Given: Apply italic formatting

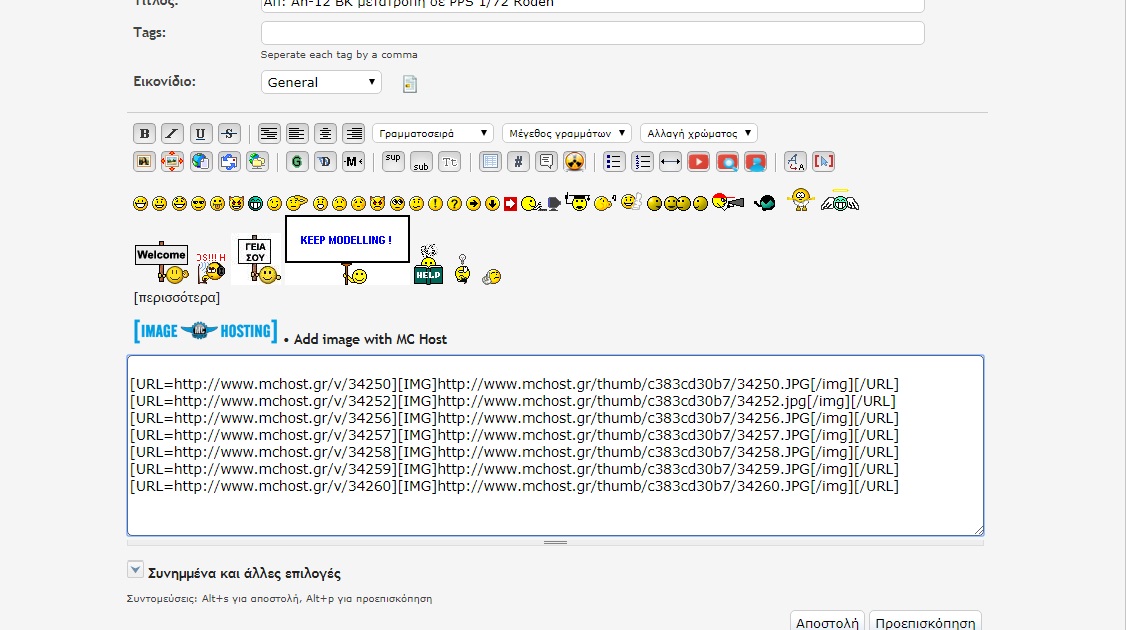Looking at the screenshot, I should coord(172,134).
